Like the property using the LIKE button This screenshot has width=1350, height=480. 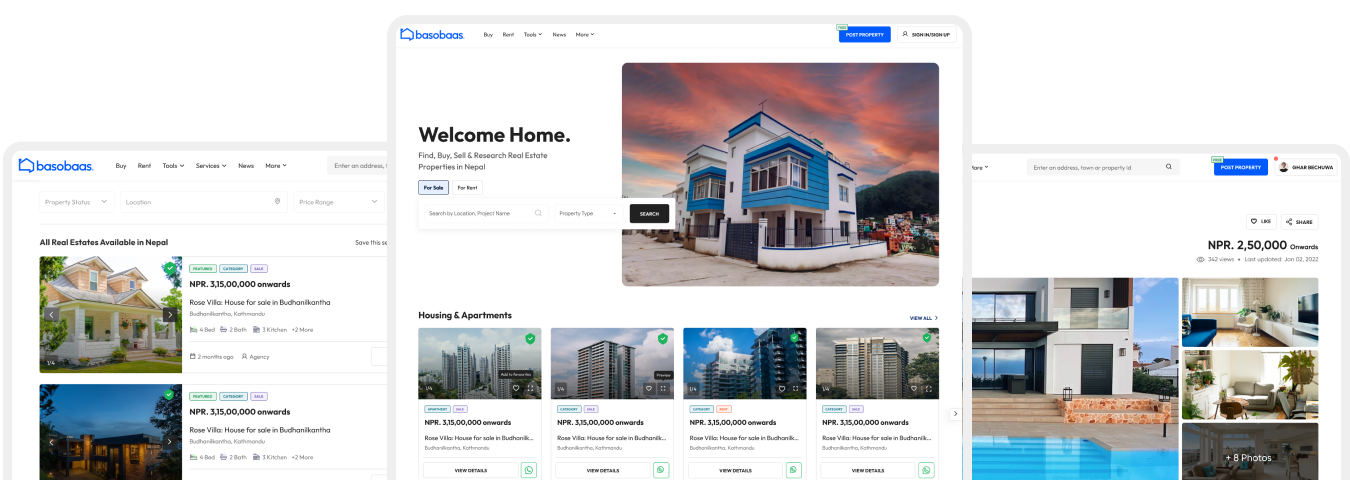pyautogui.click(x=1260, y=221)
